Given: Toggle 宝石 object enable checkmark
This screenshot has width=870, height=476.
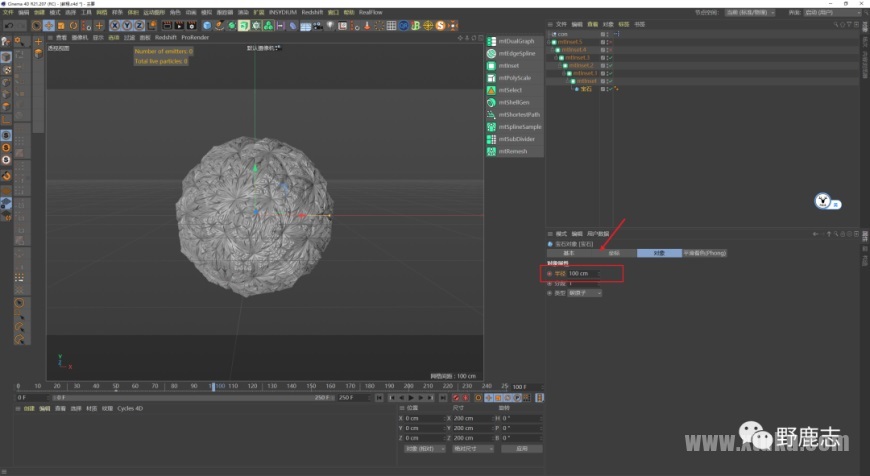Looking at the screenshot, I should point(610,89).
